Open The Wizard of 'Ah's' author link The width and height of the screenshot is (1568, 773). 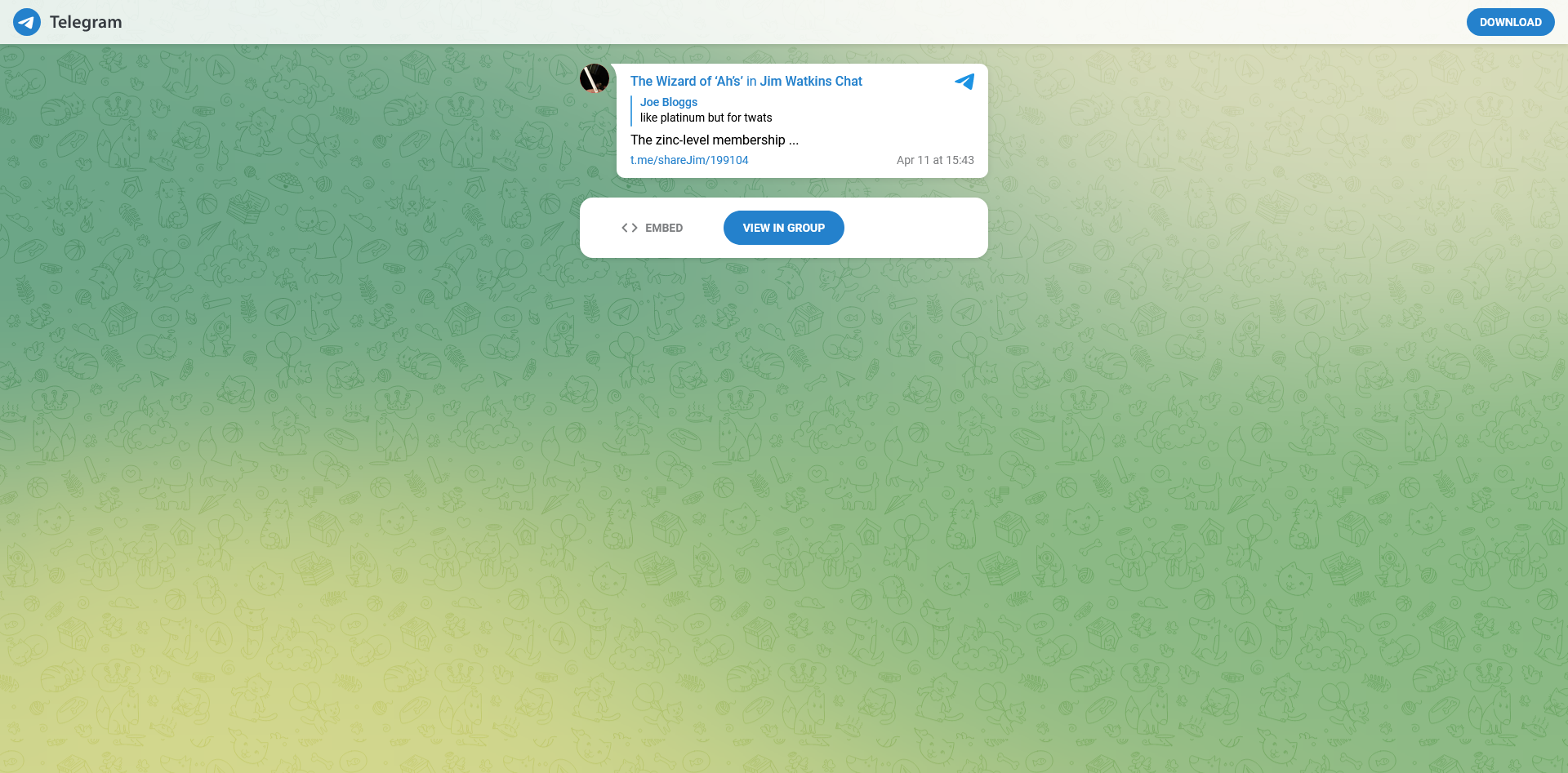point(686,81)
